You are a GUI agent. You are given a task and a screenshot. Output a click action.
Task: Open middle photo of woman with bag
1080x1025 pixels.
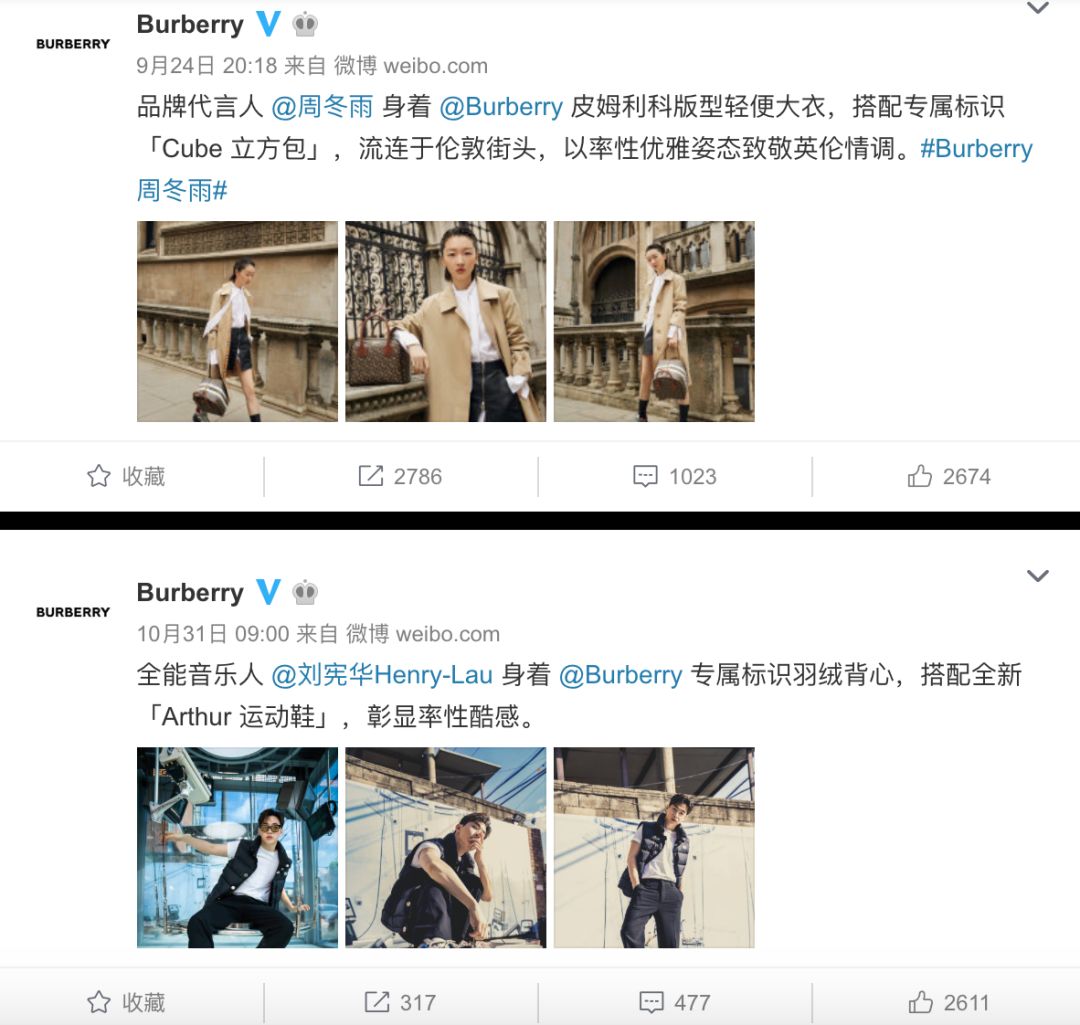(446, 321)
